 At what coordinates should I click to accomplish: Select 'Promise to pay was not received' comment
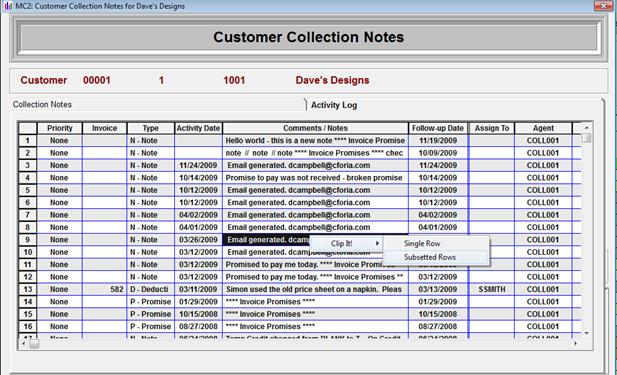click(x=315, y=178)
